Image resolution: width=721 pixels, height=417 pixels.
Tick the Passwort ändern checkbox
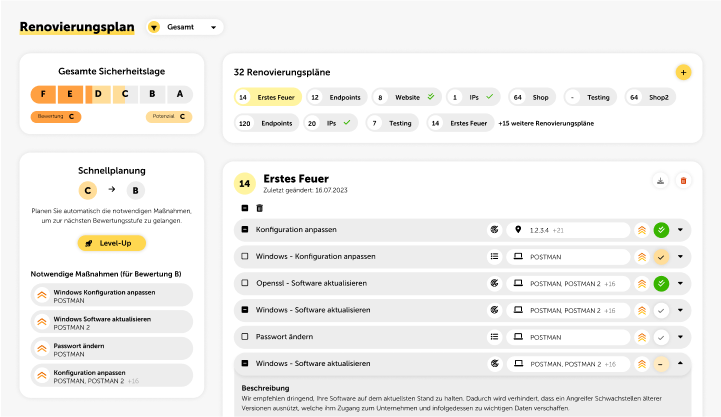pos(245,337)
